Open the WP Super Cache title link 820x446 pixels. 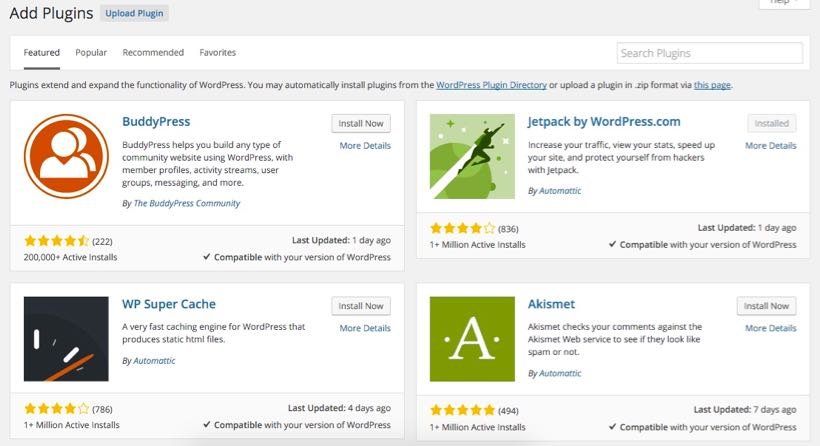coord(169,304)
